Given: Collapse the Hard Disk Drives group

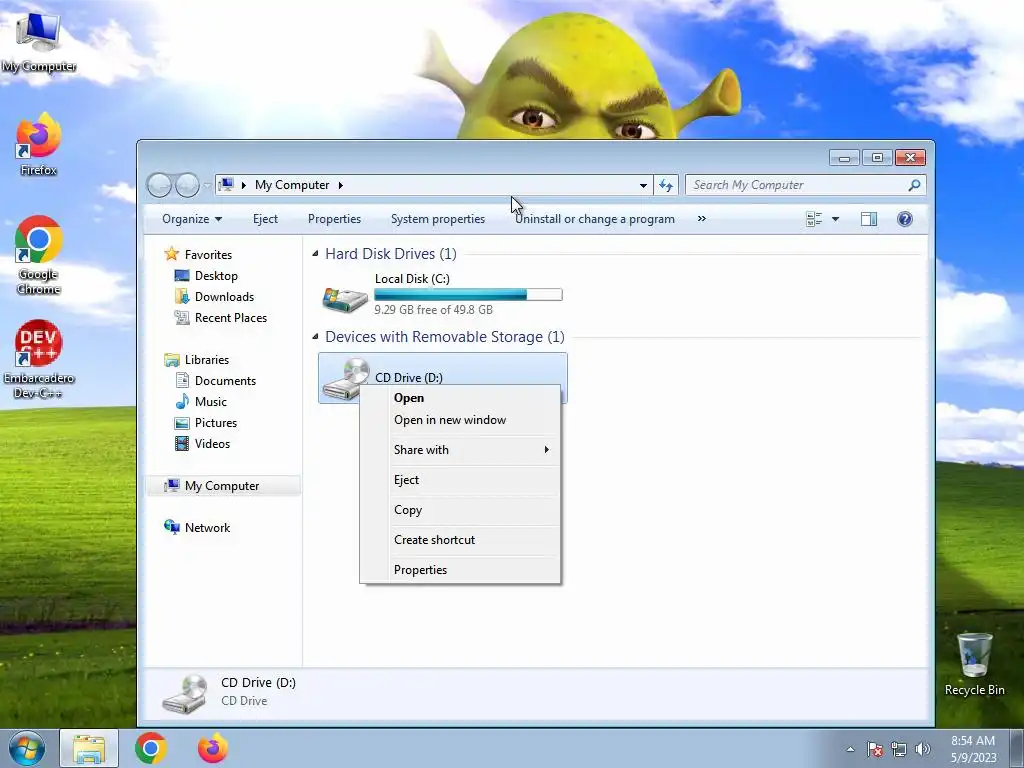Looking at the screenshot, I should click(x=315, y=253).
